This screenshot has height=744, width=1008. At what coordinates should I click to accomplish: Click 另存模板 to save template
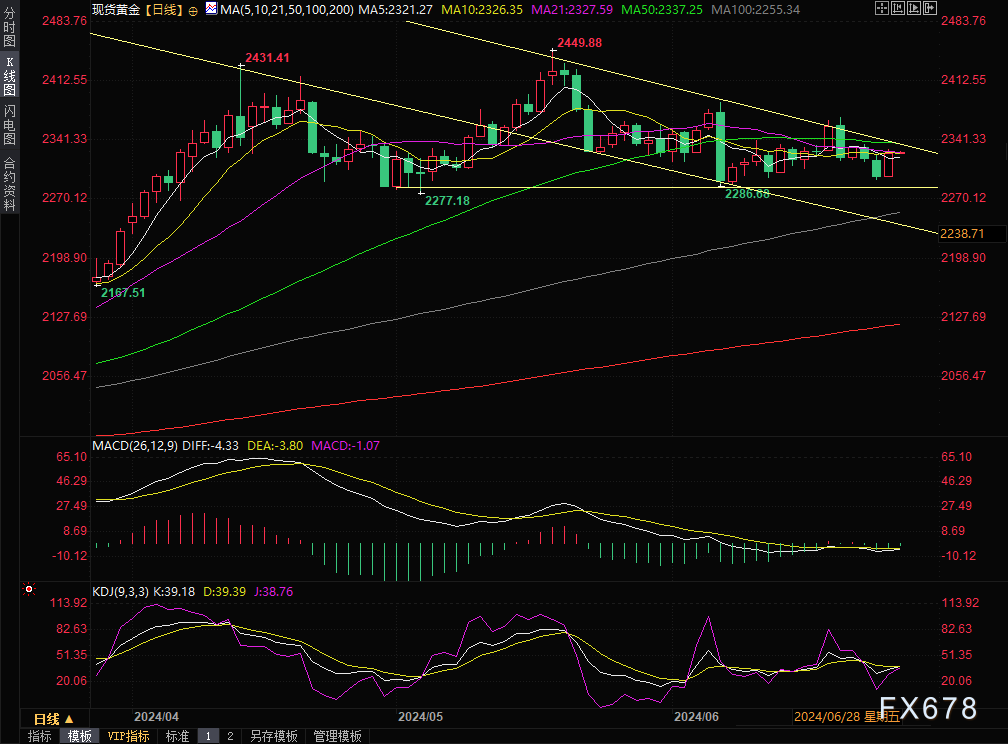273,736
